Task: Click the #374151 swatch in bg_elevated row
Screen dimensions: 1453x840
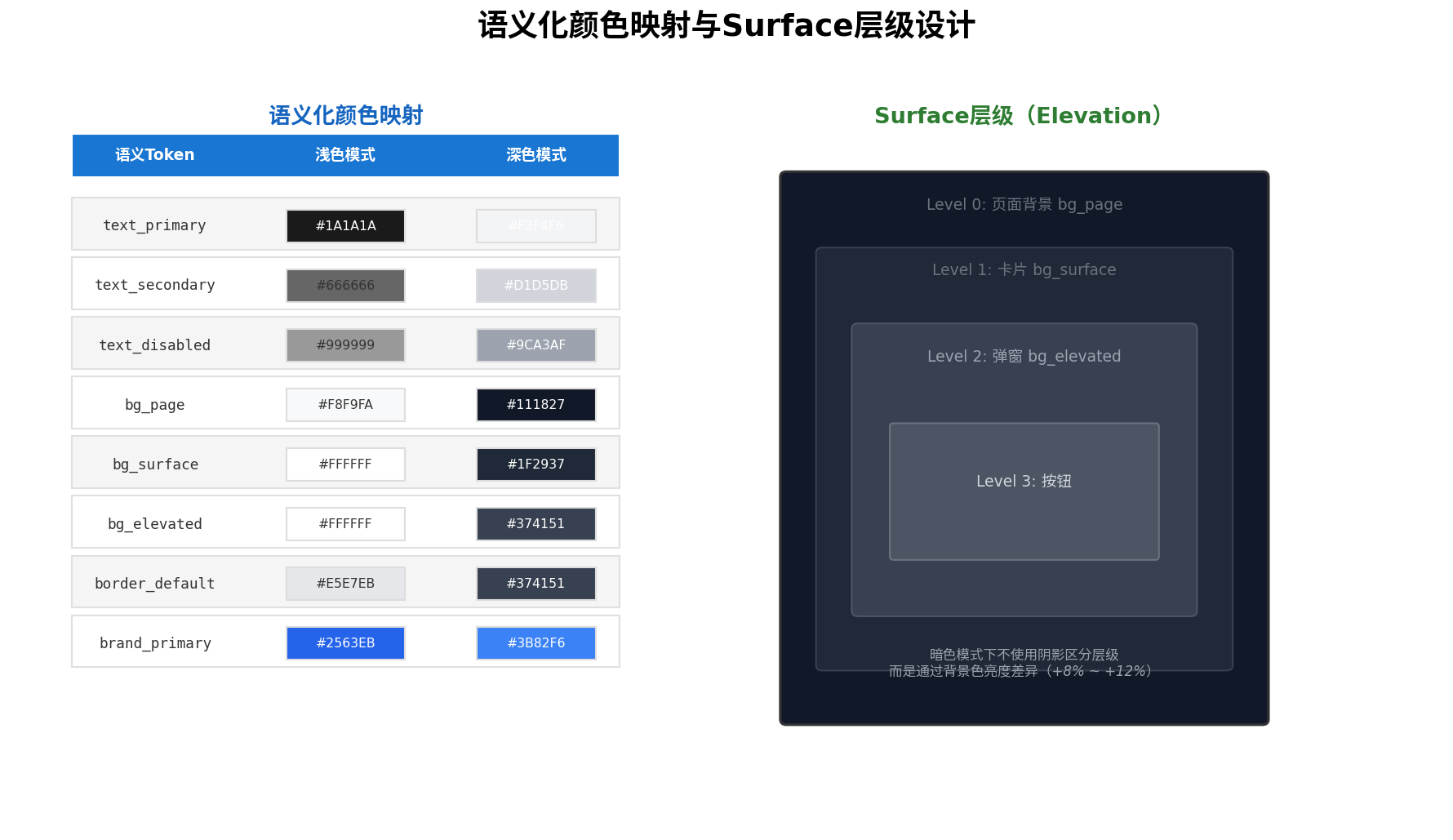Action: pos(536,524)
